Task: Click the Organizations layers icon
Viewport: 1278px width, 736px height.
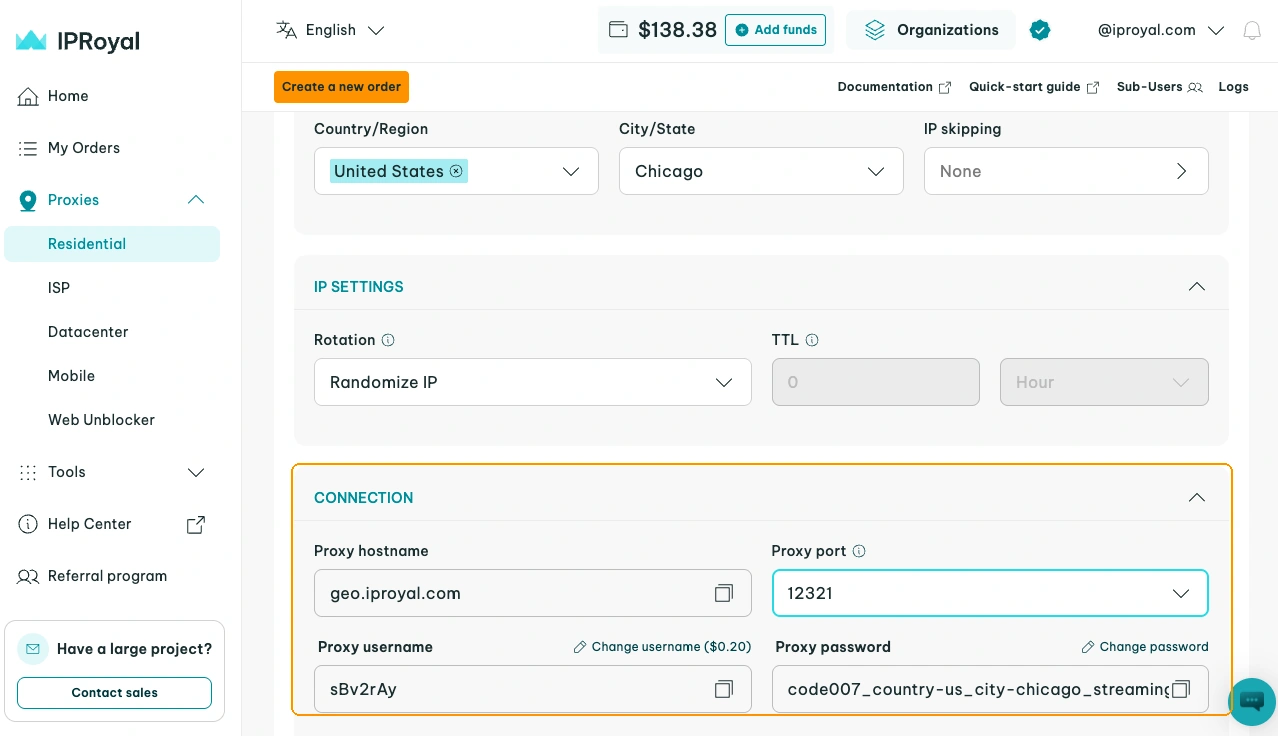Action: tap(875, 30)
